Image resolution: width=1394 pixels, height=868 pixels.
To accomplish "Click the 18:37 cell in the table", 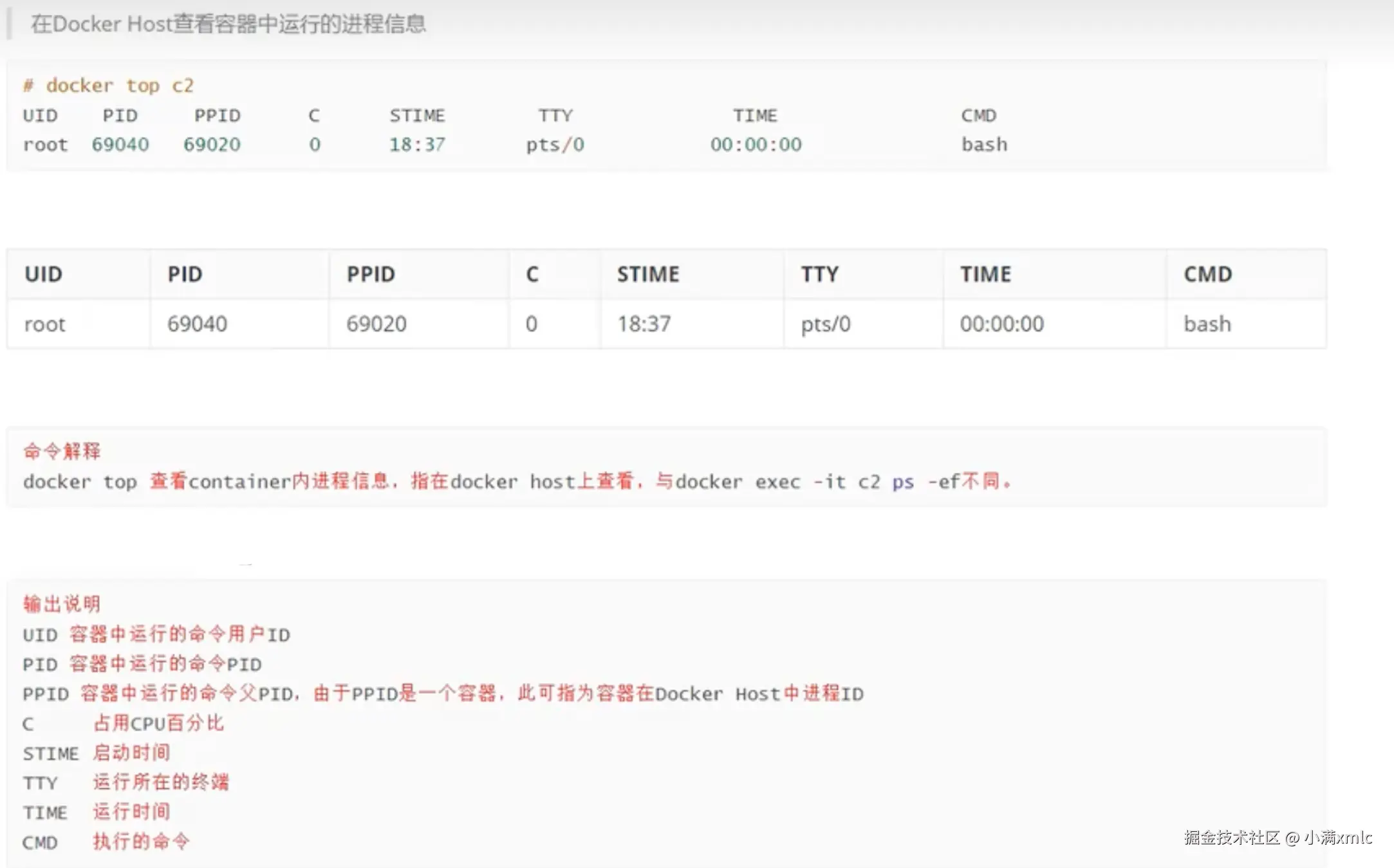I will 644,324.
